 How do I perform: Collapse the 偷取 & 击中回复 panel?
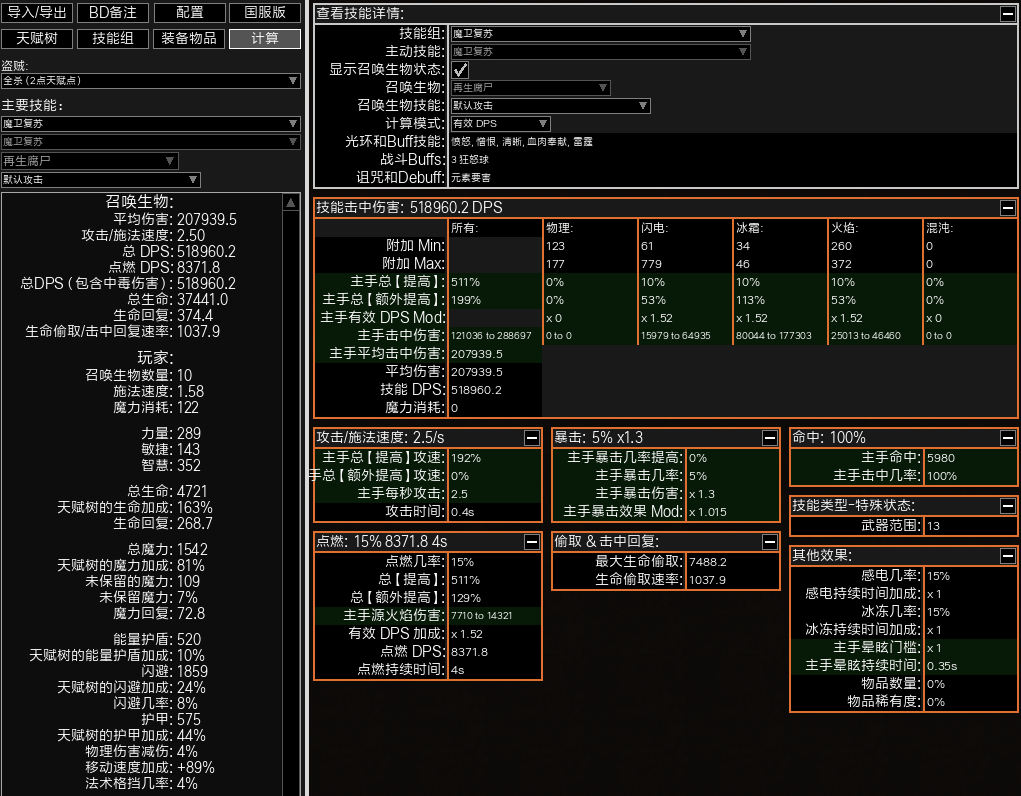[x=769, y=542]
